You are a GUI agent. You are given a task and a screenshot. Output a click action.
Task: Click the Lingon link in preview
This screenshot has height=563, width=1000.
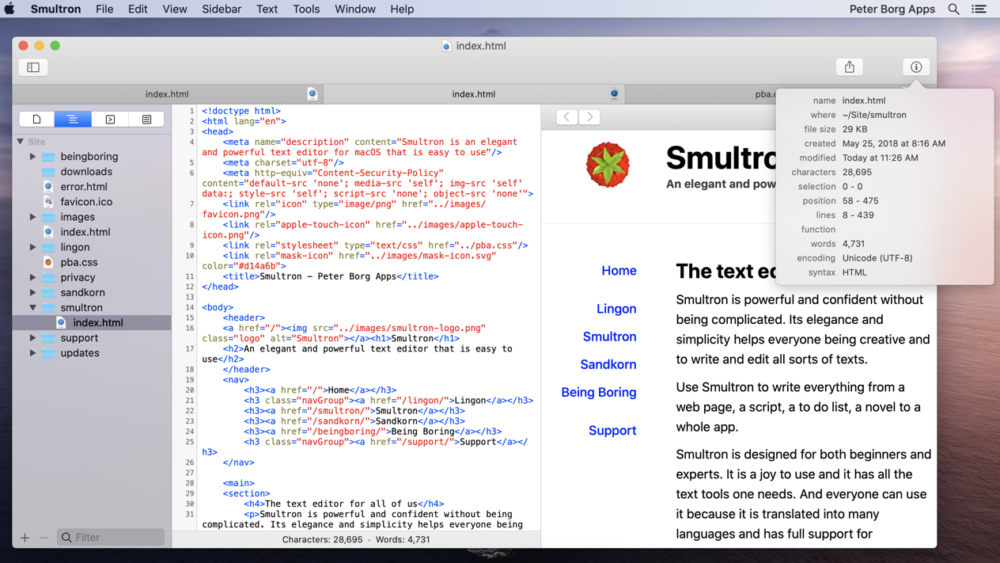[616, 309]
